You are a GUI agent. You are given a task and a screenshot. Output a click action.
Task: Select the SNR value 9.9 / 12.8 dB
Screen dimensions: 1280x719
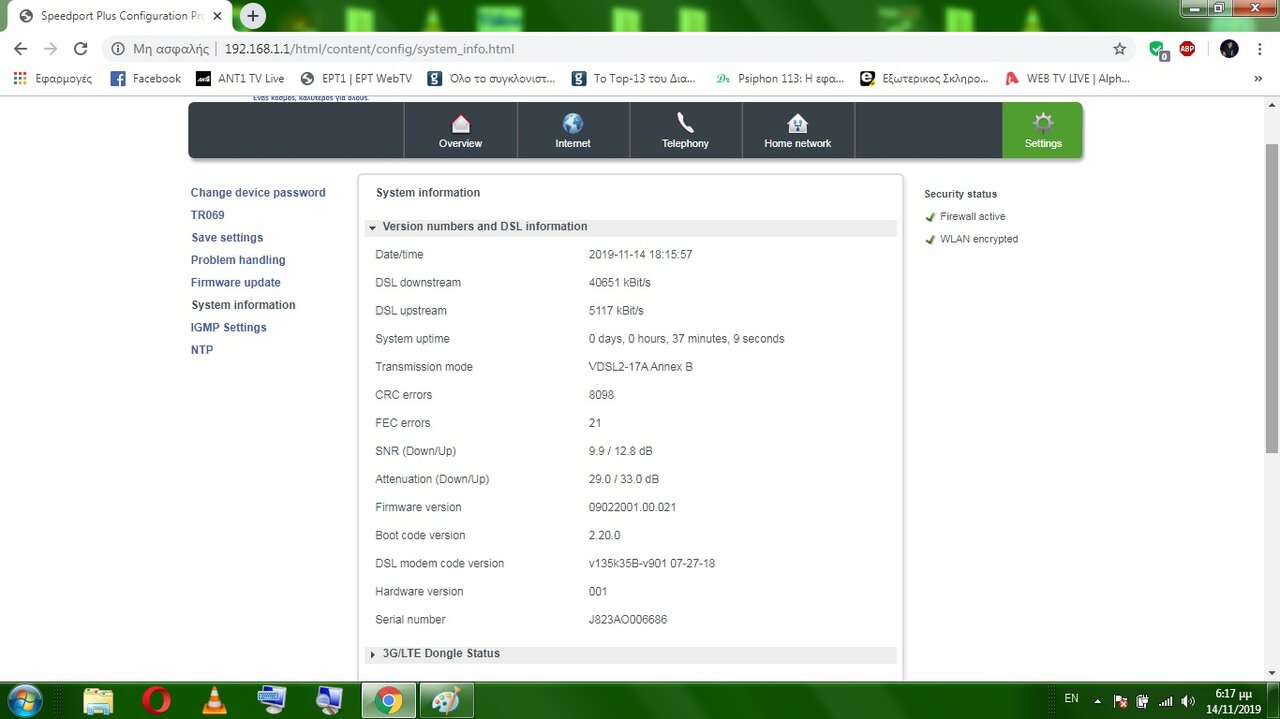[x=621, y=451]
